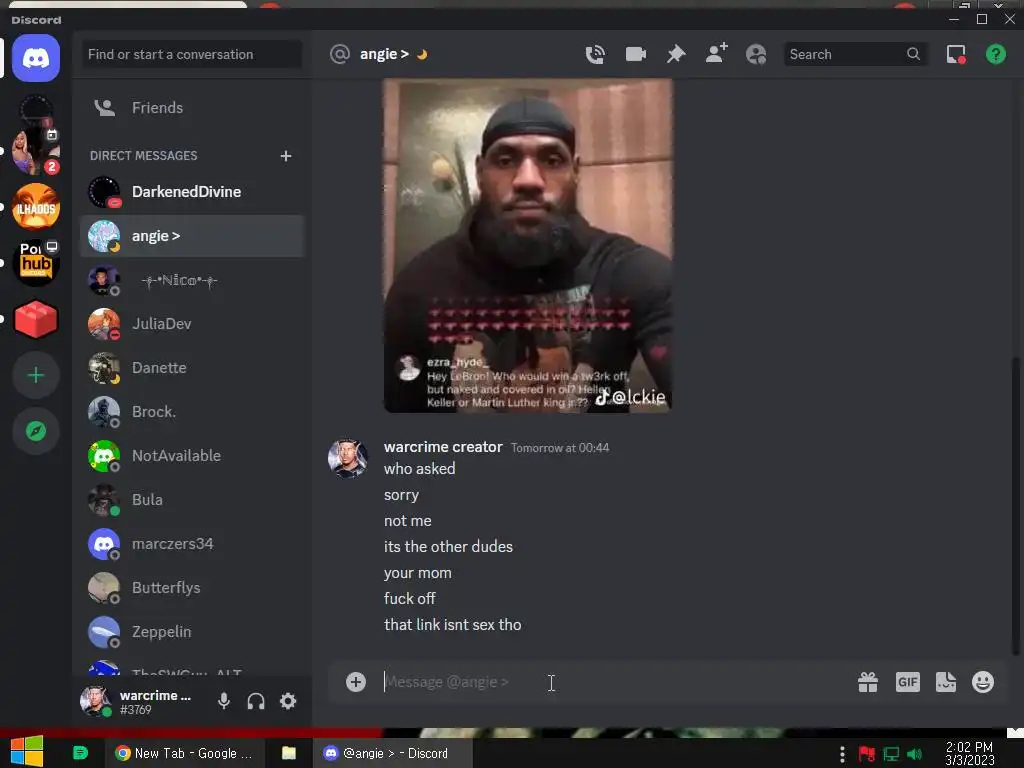Open Danette direct message

(191, 368)
